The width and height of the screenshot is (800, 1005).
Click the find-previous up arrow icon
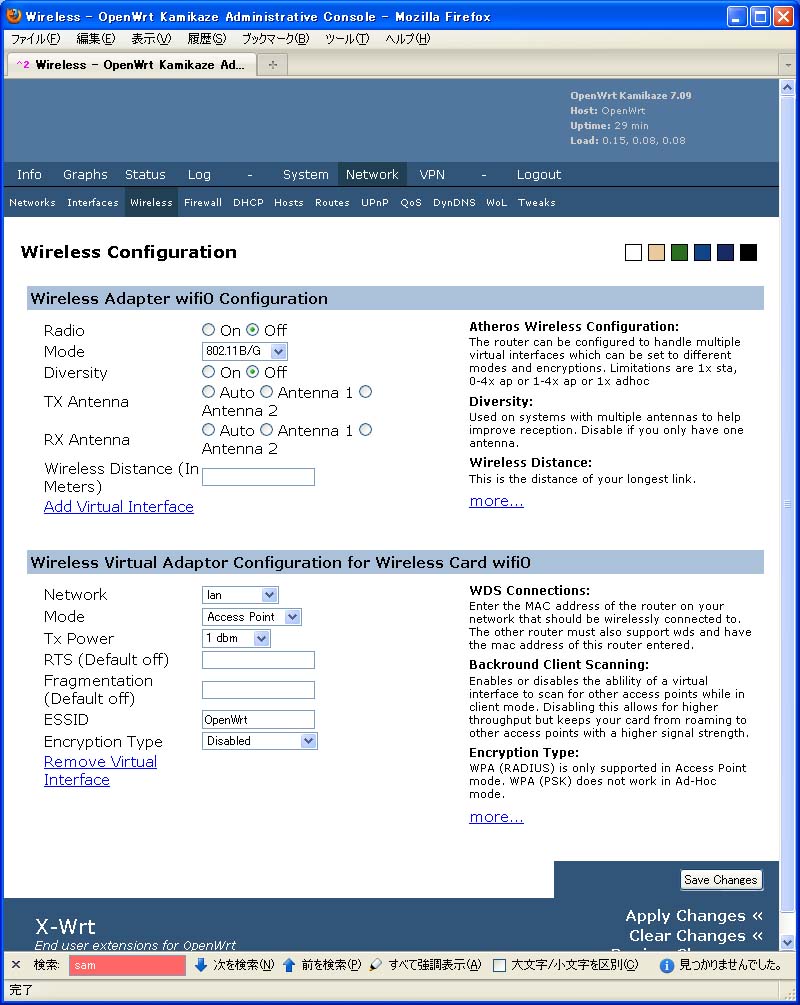click(x=289, y=965)
